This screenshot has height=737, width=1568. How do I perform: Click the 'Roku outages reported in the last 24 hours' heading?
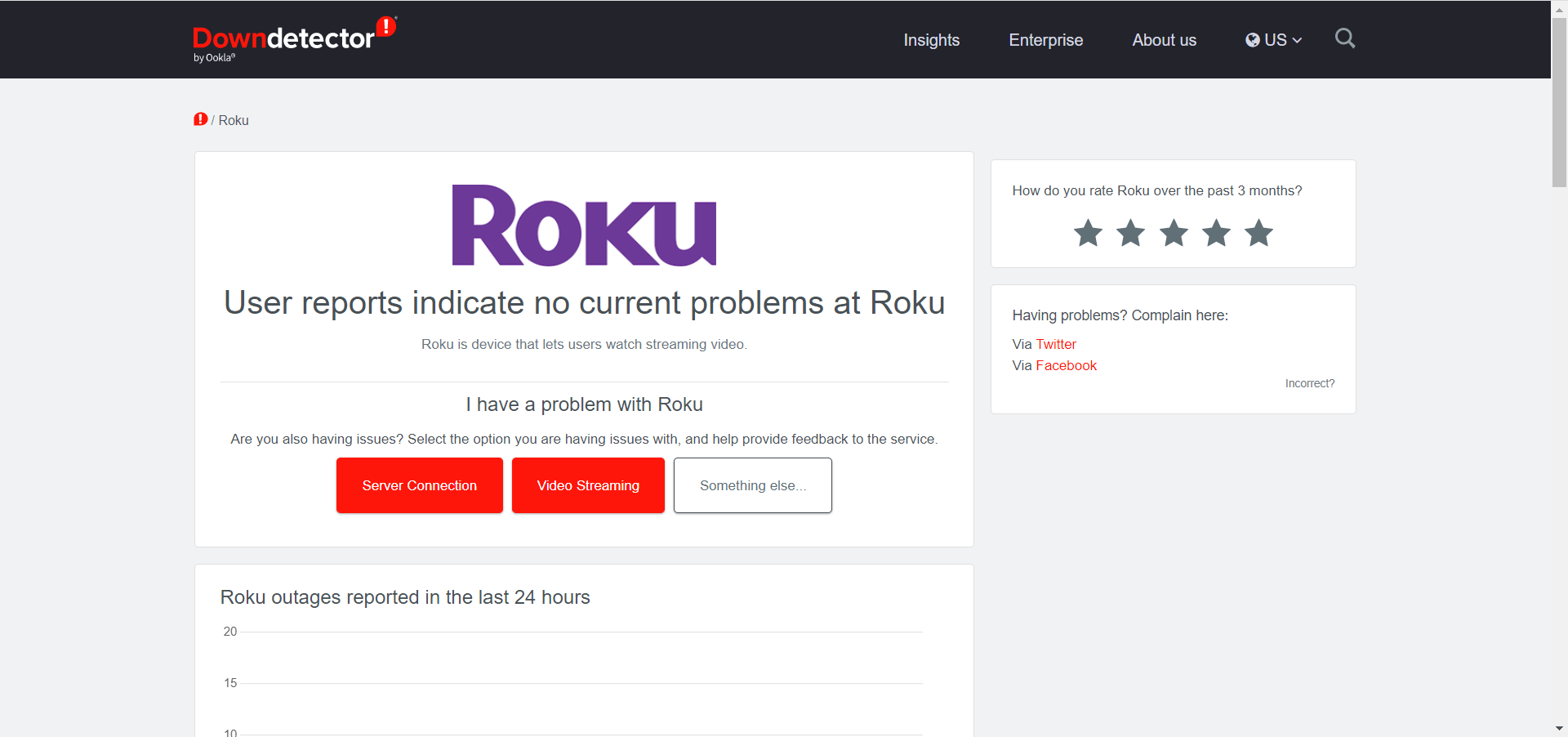[x=405, y=597]
